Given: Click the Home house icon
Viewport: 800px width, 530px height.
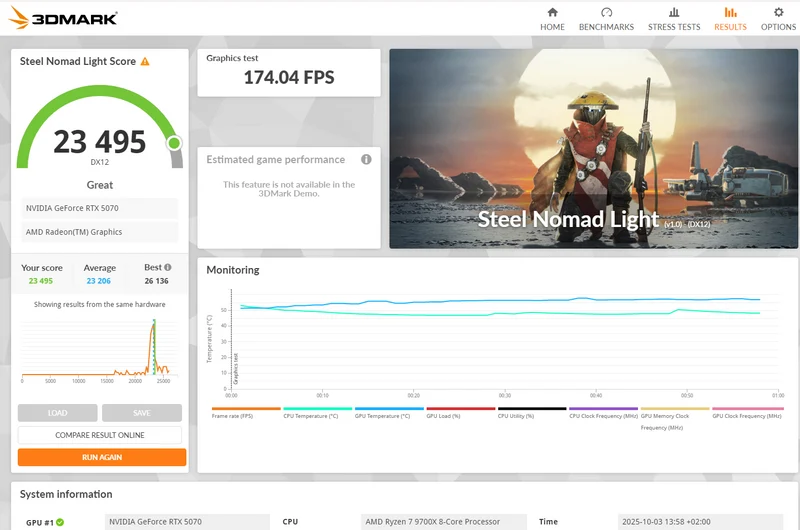Looking at the screenshot, I should point(552,12).
